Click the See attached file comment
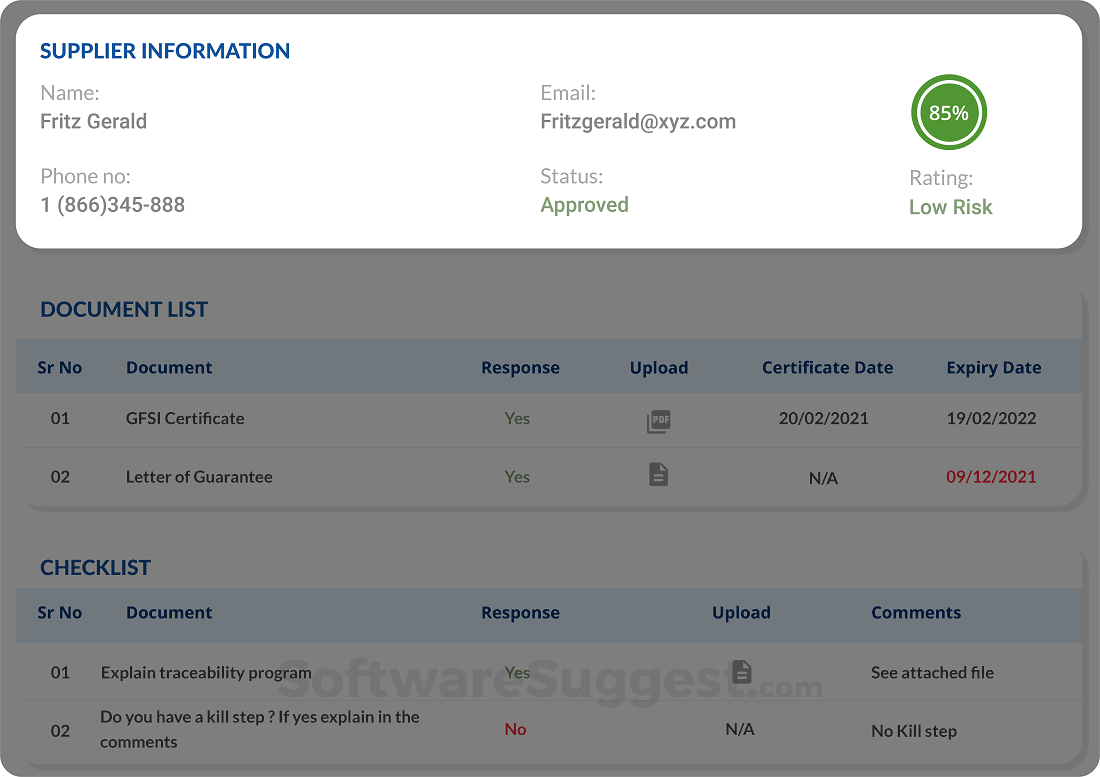This screenshot has height=777, width=1100. point(932,672)
